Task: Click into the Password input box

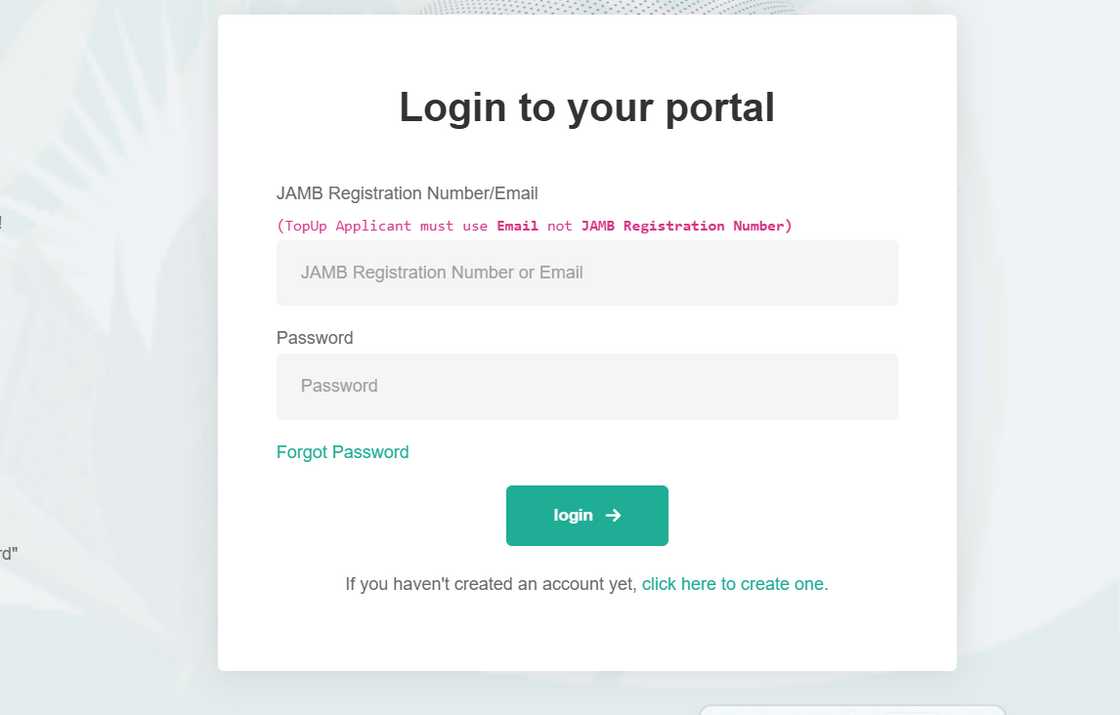Action: point(587,386)
